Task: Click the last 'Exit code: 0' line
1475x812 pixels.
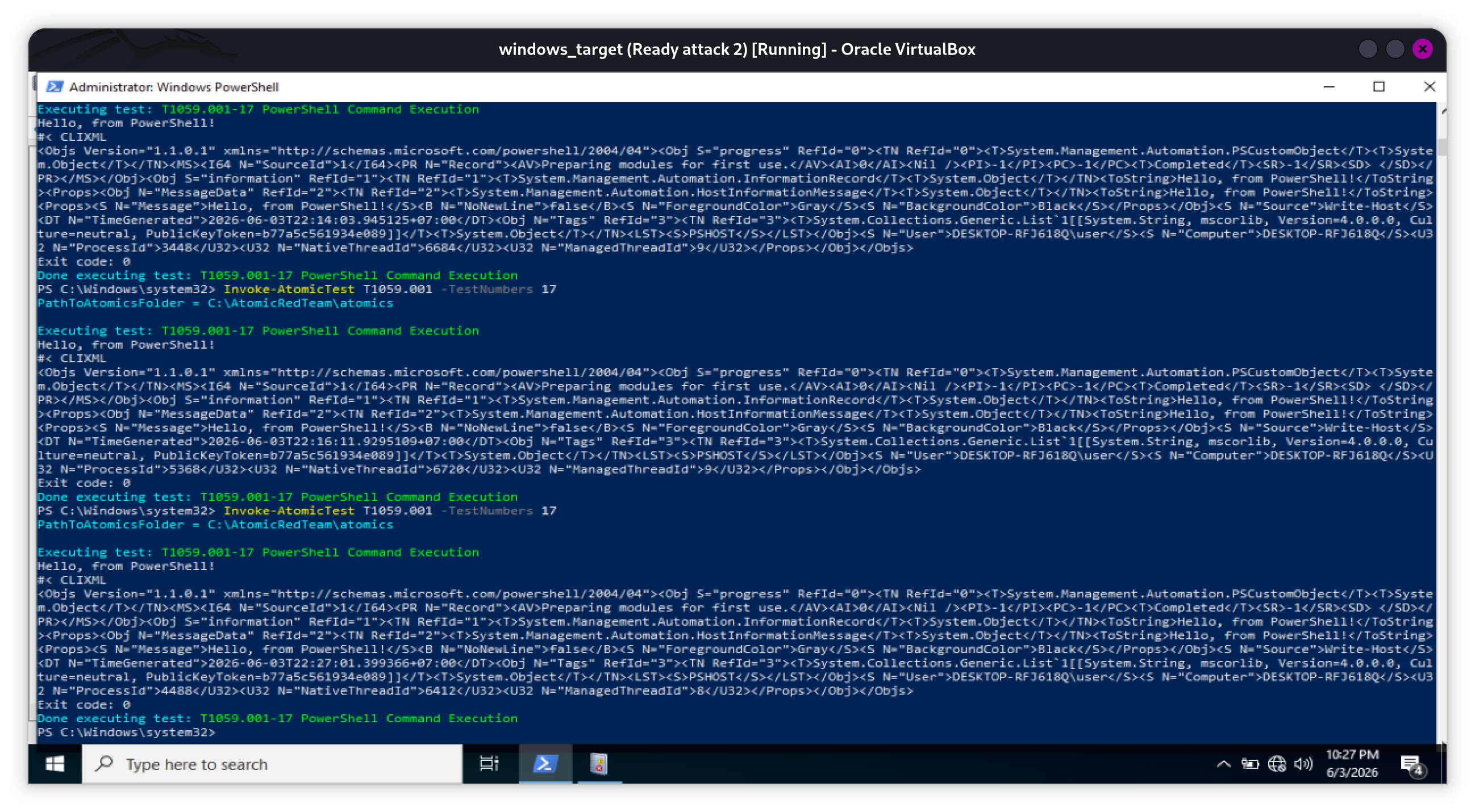Action: pyautogui.click(x=84, y=705)
